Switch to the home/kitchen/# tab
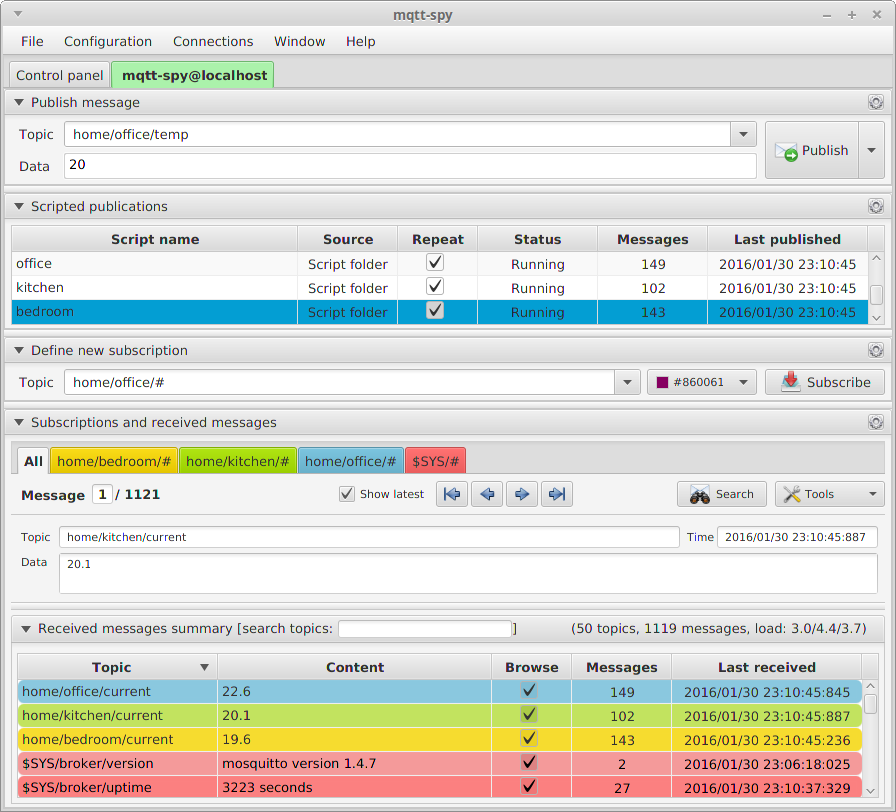 click(238, 461)
